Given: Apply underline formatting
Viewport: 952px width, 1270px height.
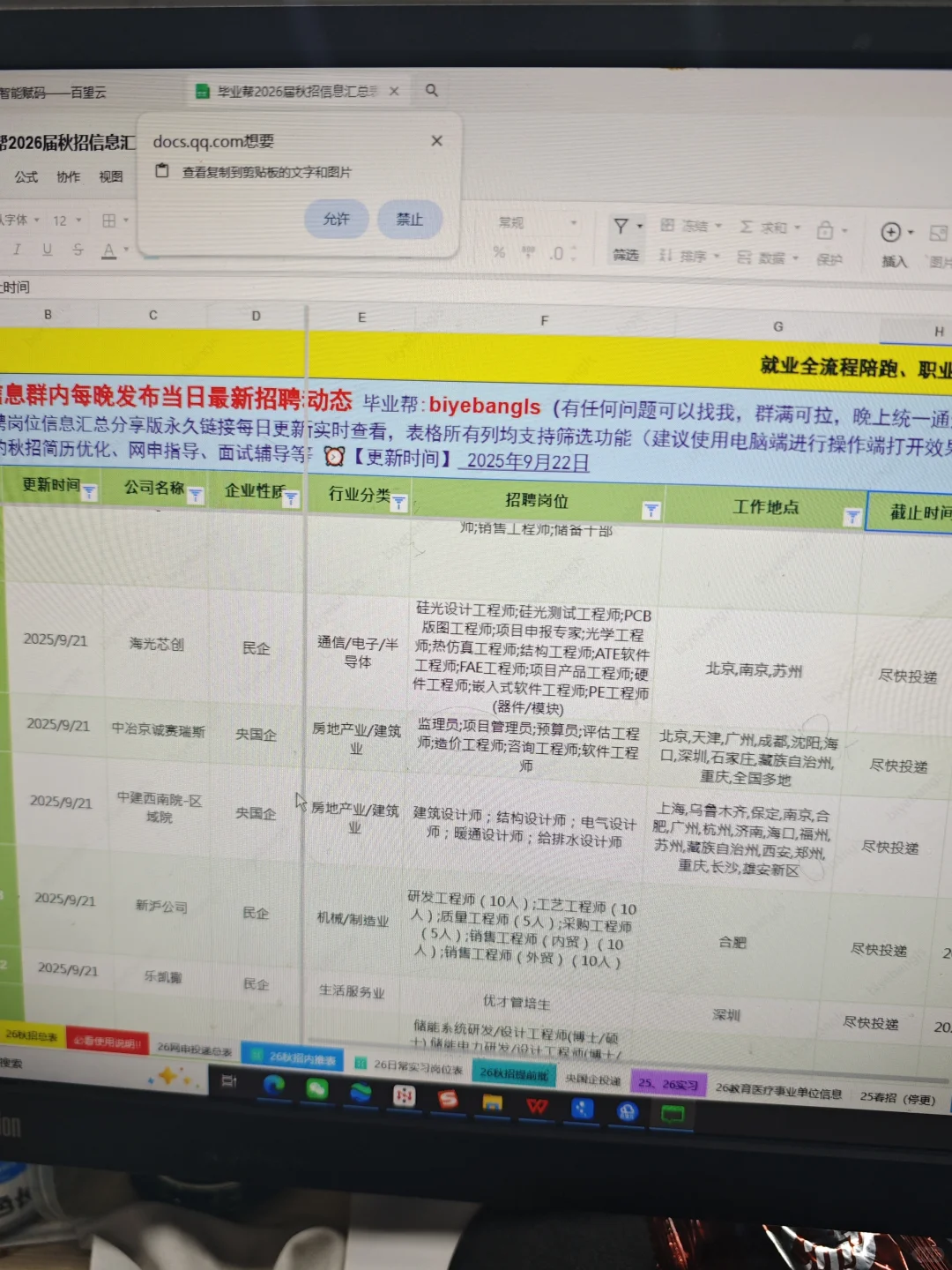Looking at the screenshot, I should (x=47, y=250).
